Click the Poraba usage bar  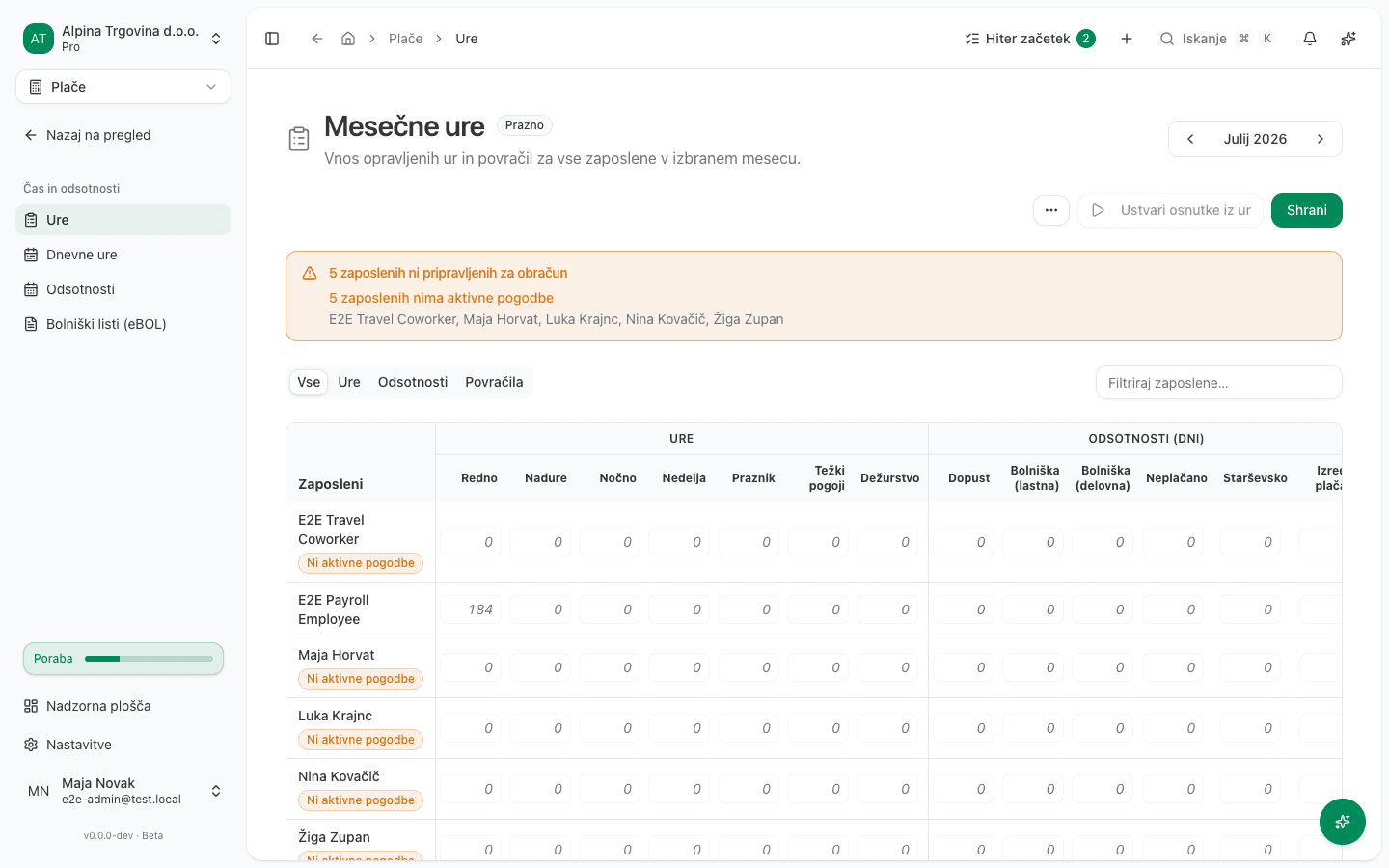(x=123, y=659)
